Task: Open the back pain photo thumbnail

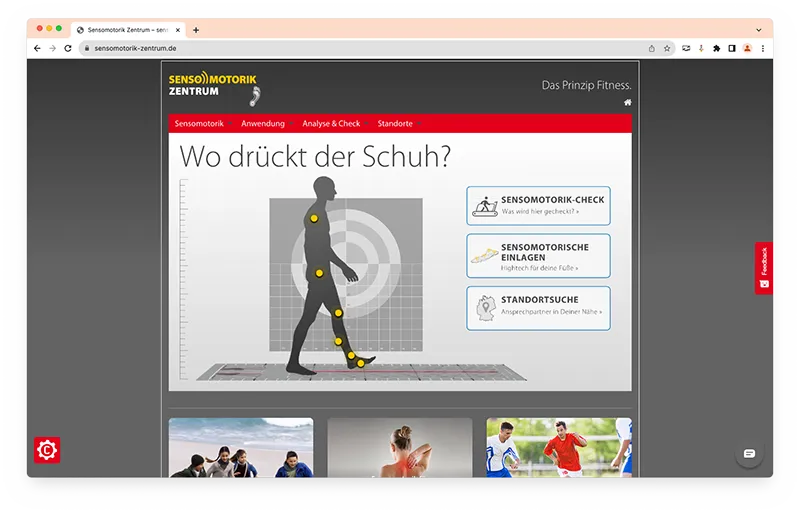Action: pos(399,448)
